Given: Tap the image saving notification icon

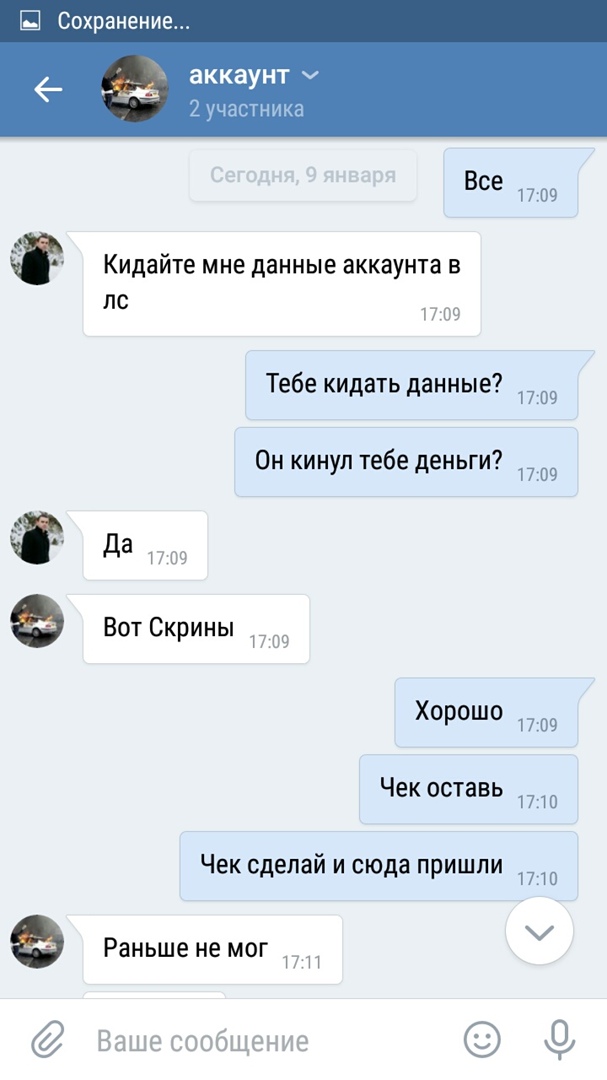Looking at the screenshot, I should (30, 21).
